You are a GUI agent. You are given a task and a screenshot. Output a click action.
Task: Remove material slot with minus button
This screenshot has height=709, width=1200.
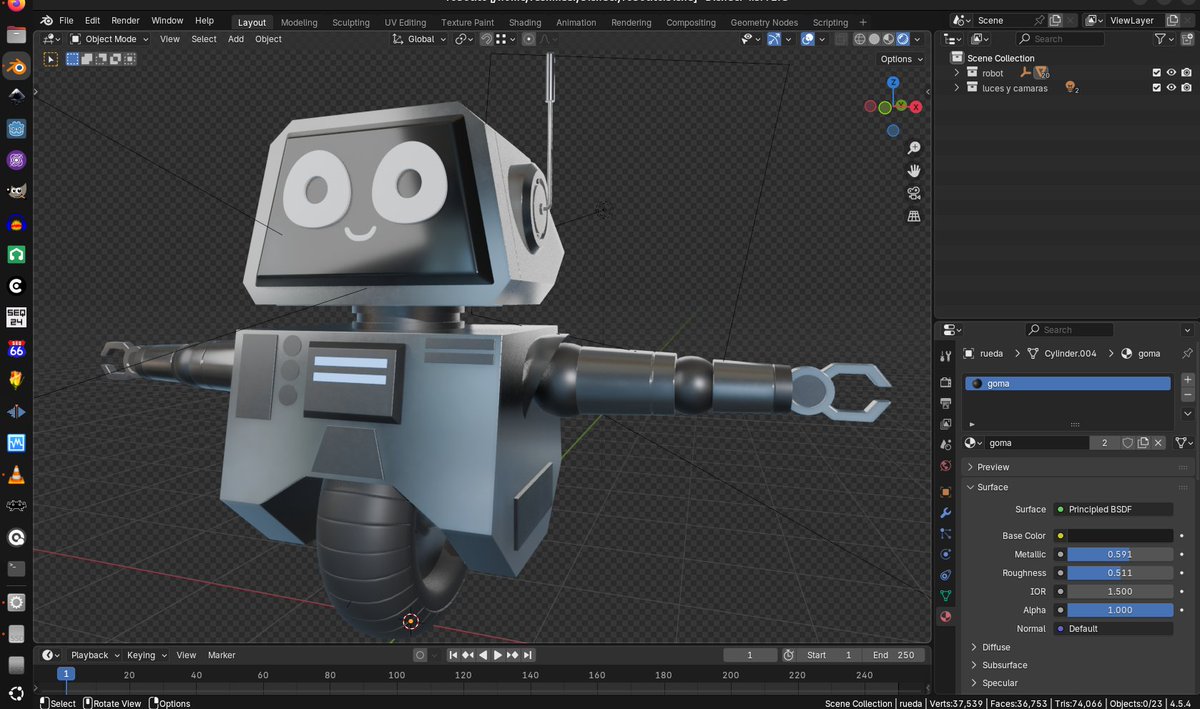click(x=1187, y=395)
